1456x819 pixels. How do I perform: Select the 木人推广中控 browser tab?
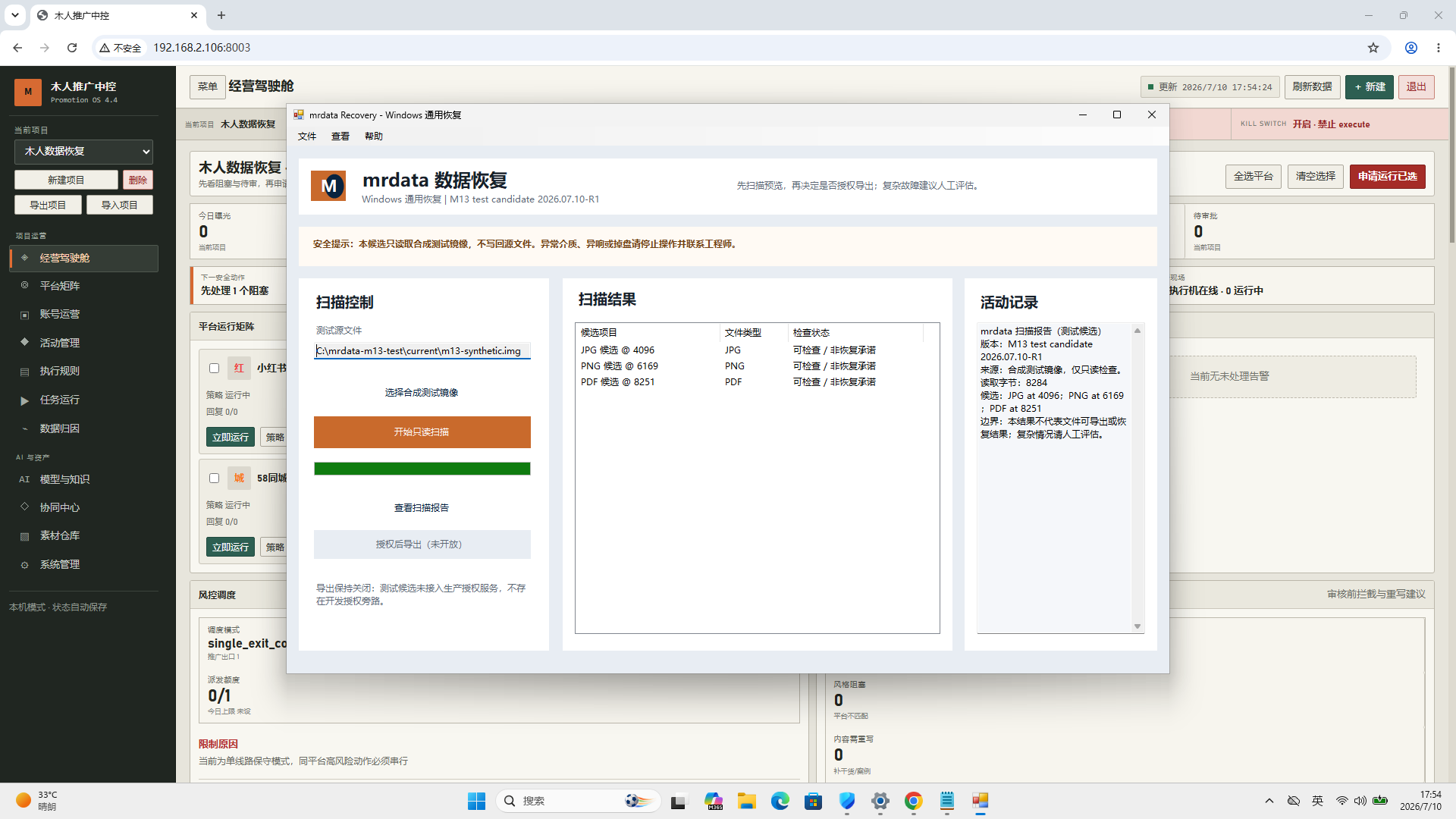pos(118,15)
